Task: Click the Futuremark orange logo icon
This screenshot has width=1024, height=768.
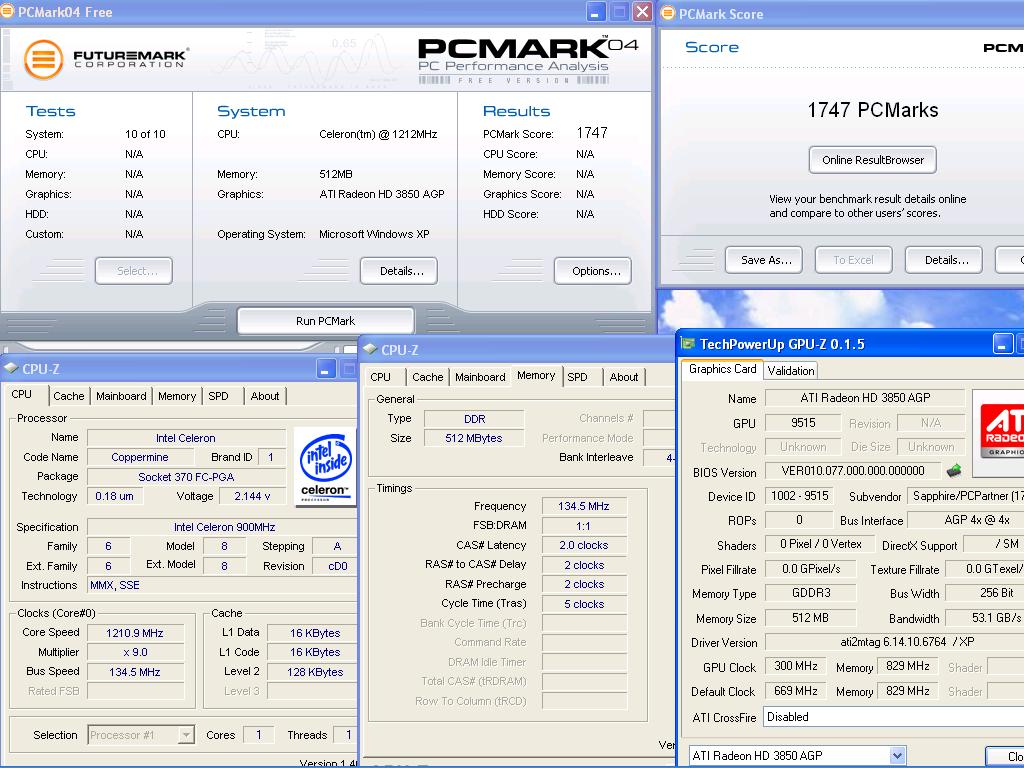Action: [x=43, y=59]
